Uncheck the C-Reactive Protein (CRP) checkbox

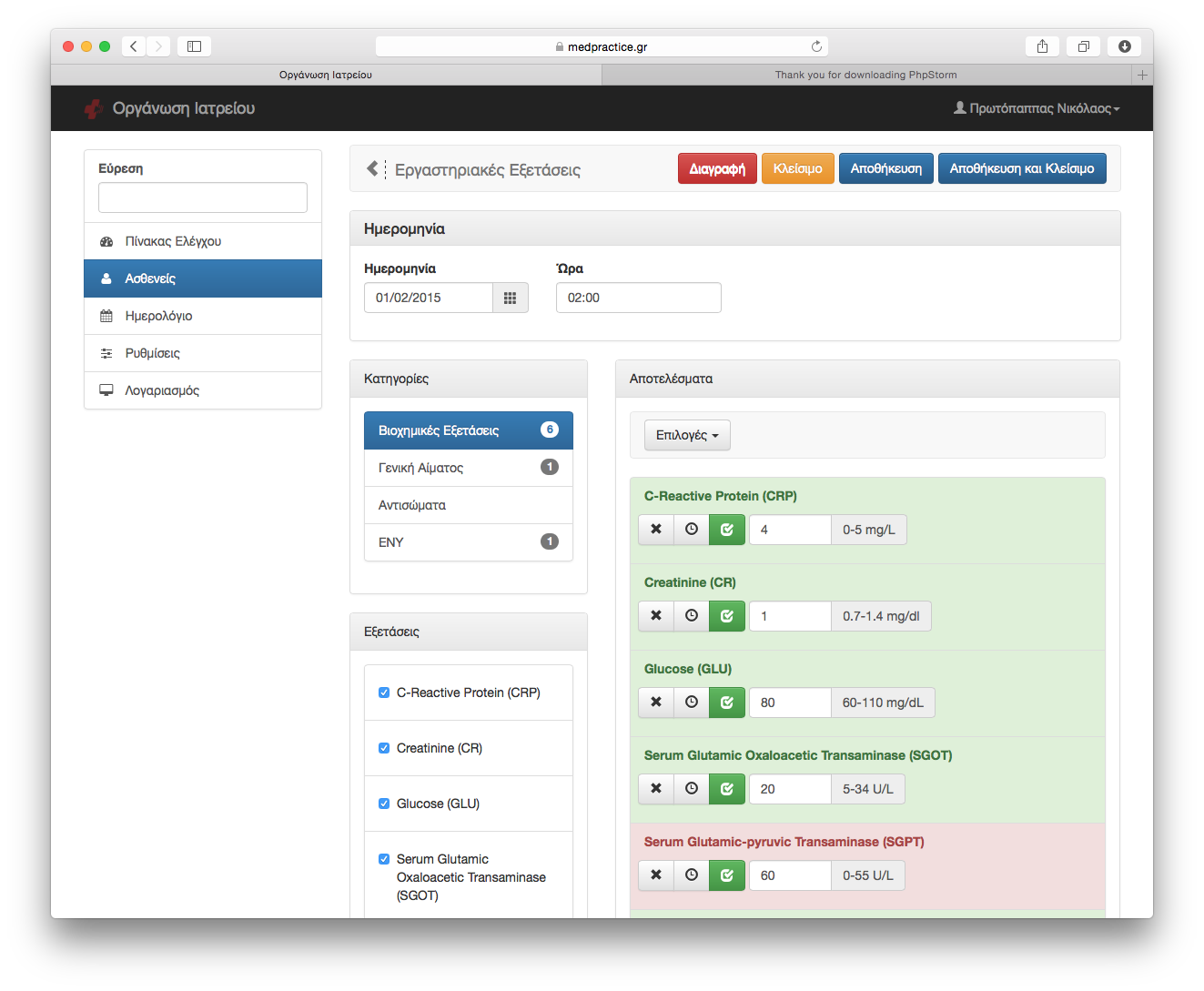point(384,693)
